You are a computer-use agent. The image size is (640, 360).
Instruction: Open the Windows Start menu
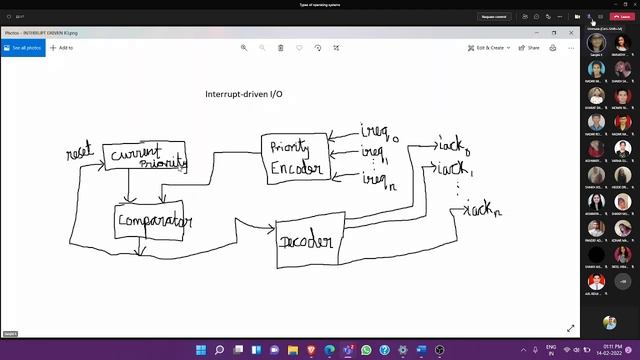[201, 350]
